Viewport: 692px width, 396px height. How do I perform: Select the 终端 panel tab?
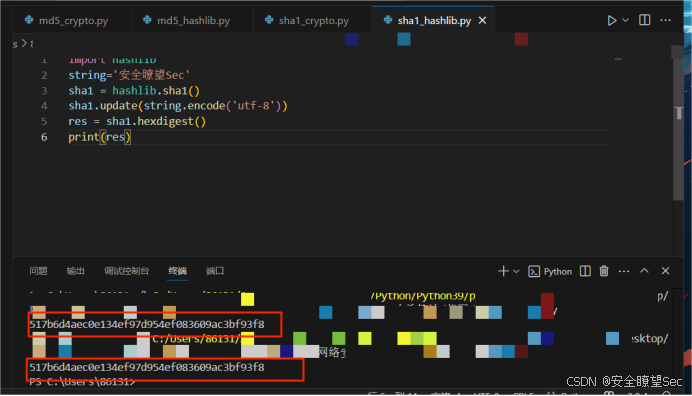[177, 271]
